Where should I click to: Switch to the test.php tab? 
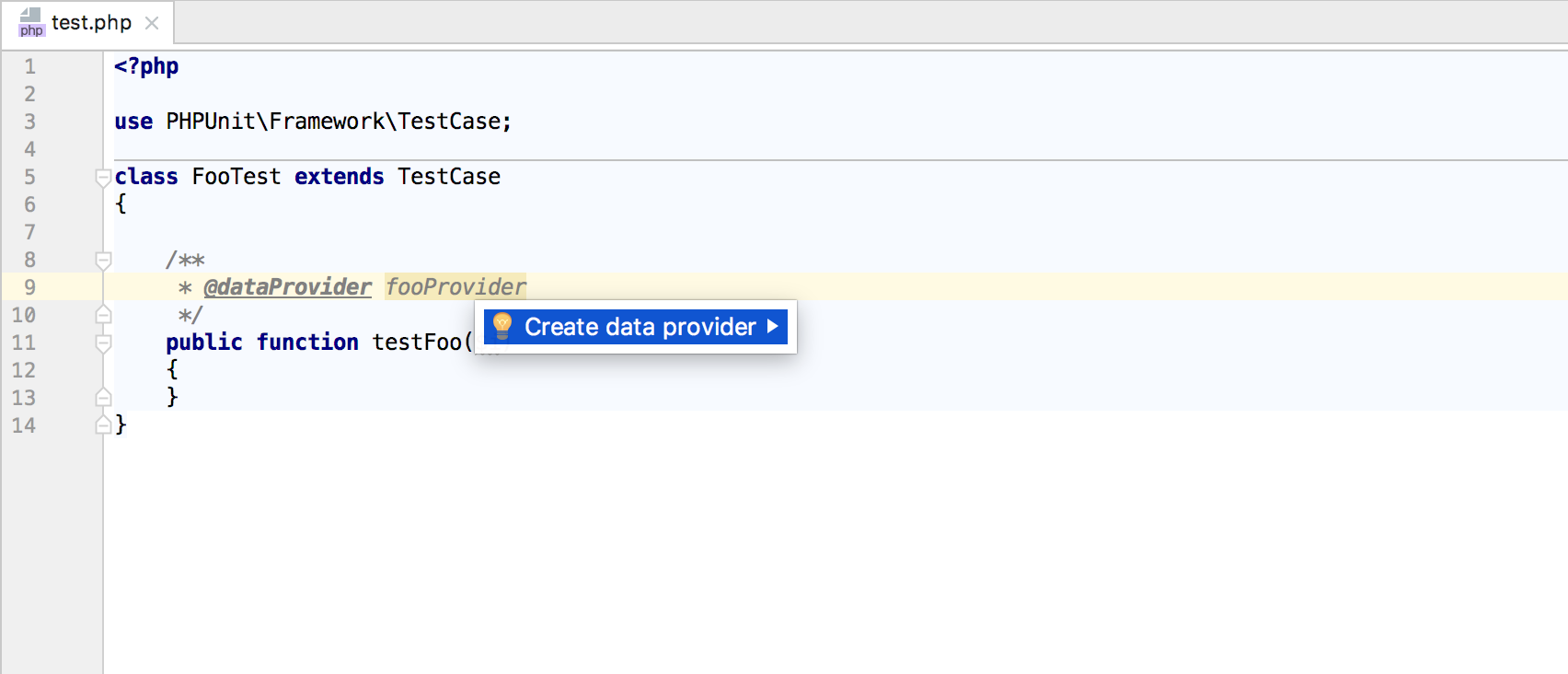coord(91,22)
